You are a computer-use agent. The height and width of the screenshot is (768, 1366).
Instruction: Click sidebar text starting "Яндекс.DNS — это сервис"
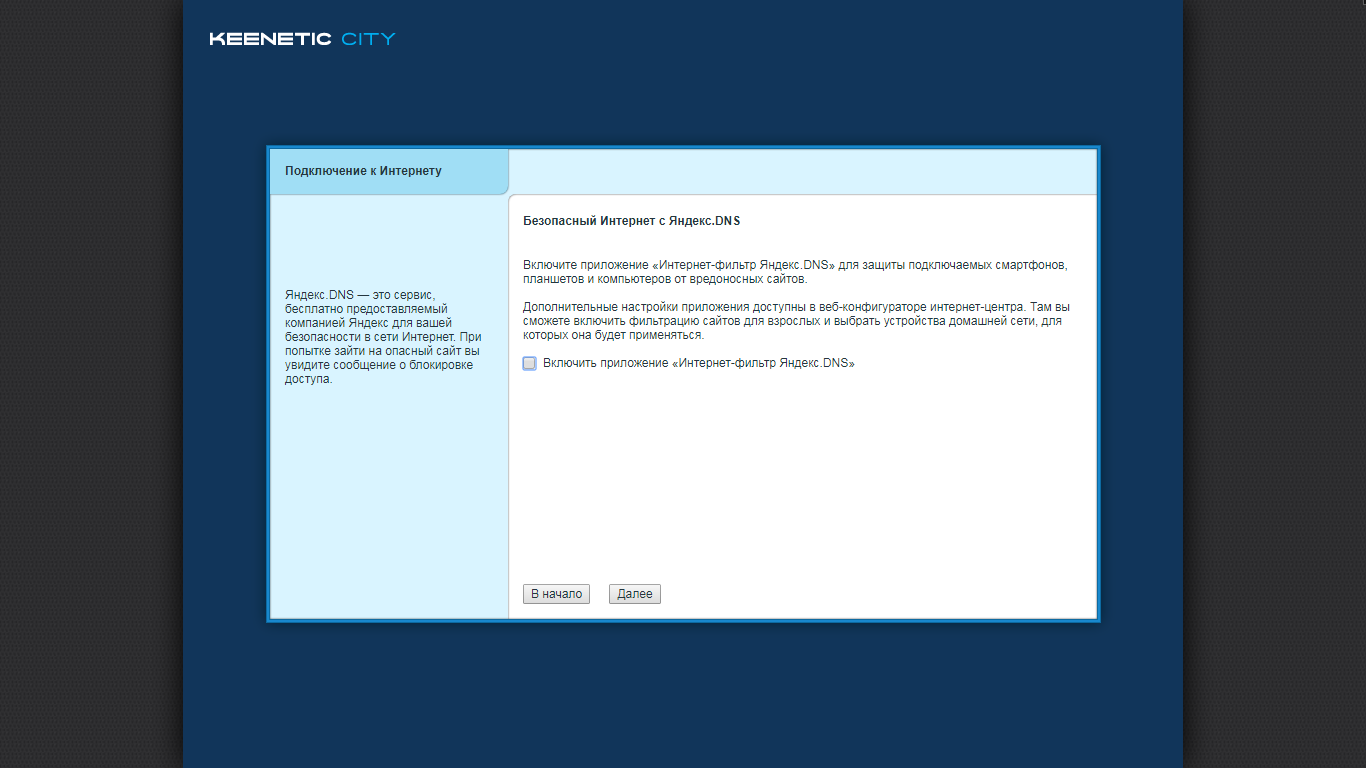pyautogui.click(x=383, y=337)
